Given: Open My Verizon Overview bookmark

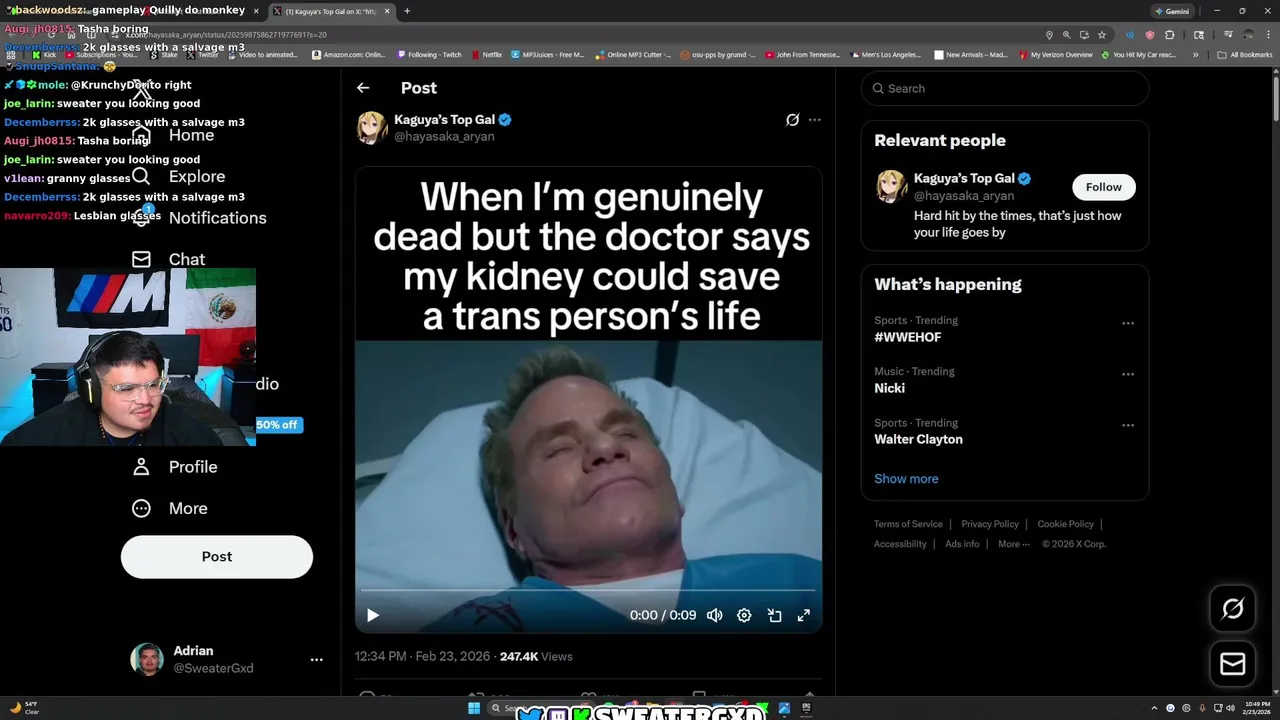Looking at the screenshot, I should tap(1056, 55).
